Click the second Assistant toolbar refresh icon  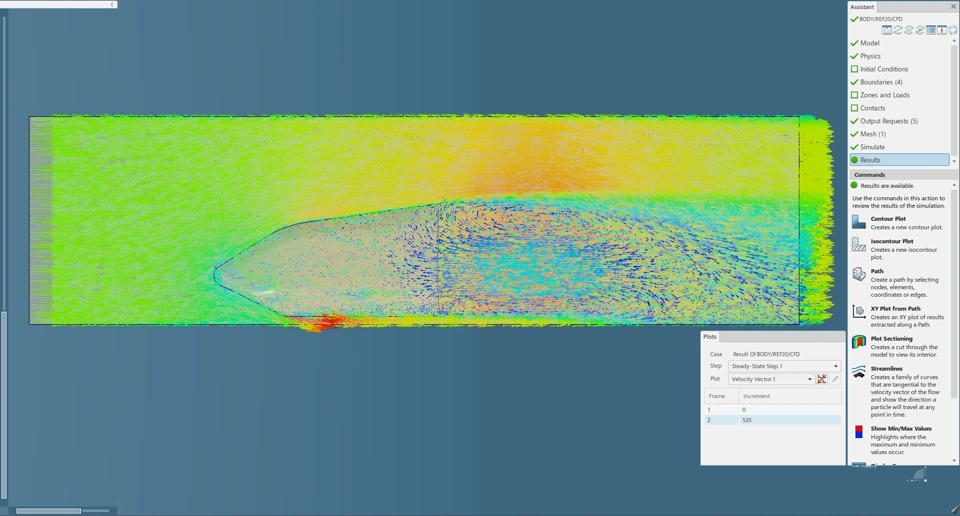(898, 30)
